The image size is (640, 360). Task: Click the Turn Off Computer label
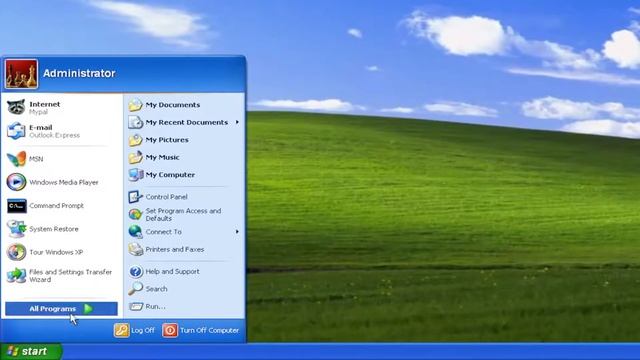(209, 330)
